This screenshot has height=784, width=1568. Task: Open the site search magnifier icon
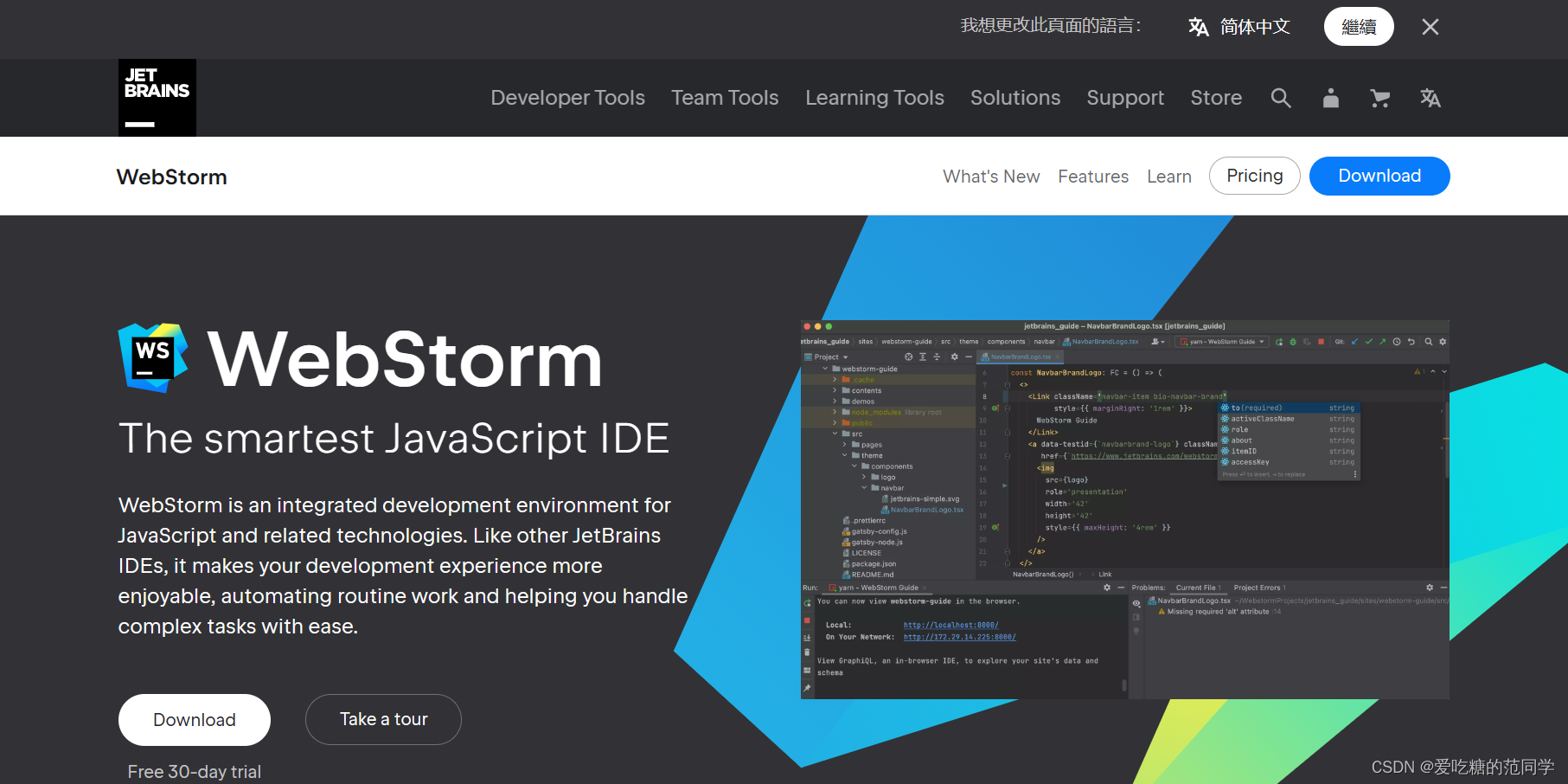1281,99
